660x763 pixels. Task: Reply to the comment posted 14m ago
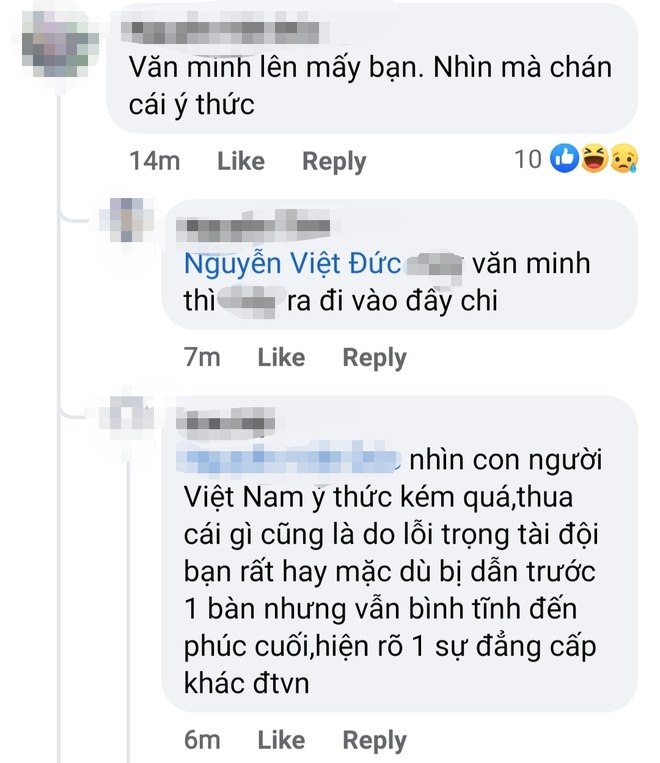334,162
